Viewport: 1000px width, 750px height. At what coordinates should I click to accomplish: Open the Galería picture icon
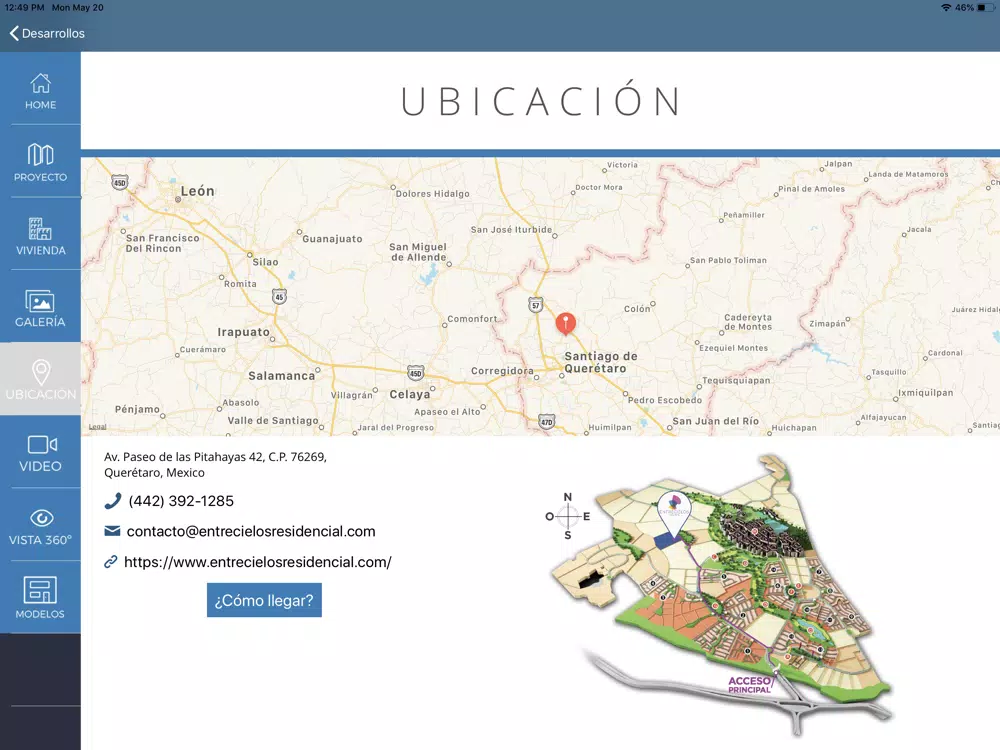[x=40, y=301]
